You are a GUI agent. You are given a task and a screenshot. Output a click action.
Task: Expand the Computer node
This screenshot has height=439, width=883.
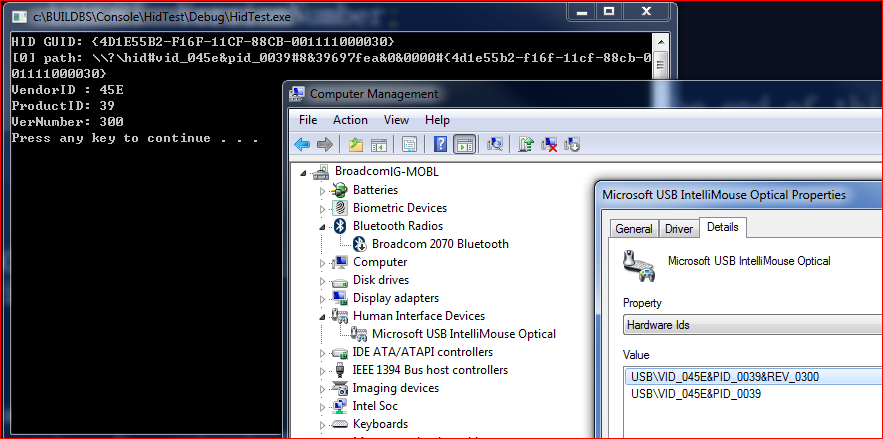(323, 263)
